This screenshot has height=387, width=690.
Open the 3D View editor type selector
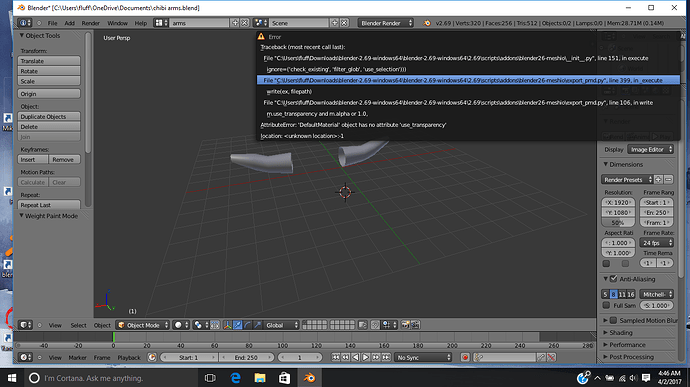26,325
